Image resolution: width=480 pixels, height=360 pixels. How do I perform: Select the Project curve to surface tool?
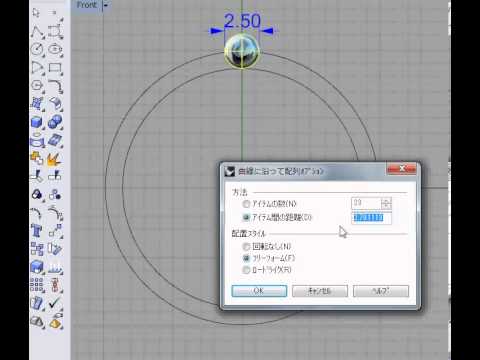[x=37, y=140]
